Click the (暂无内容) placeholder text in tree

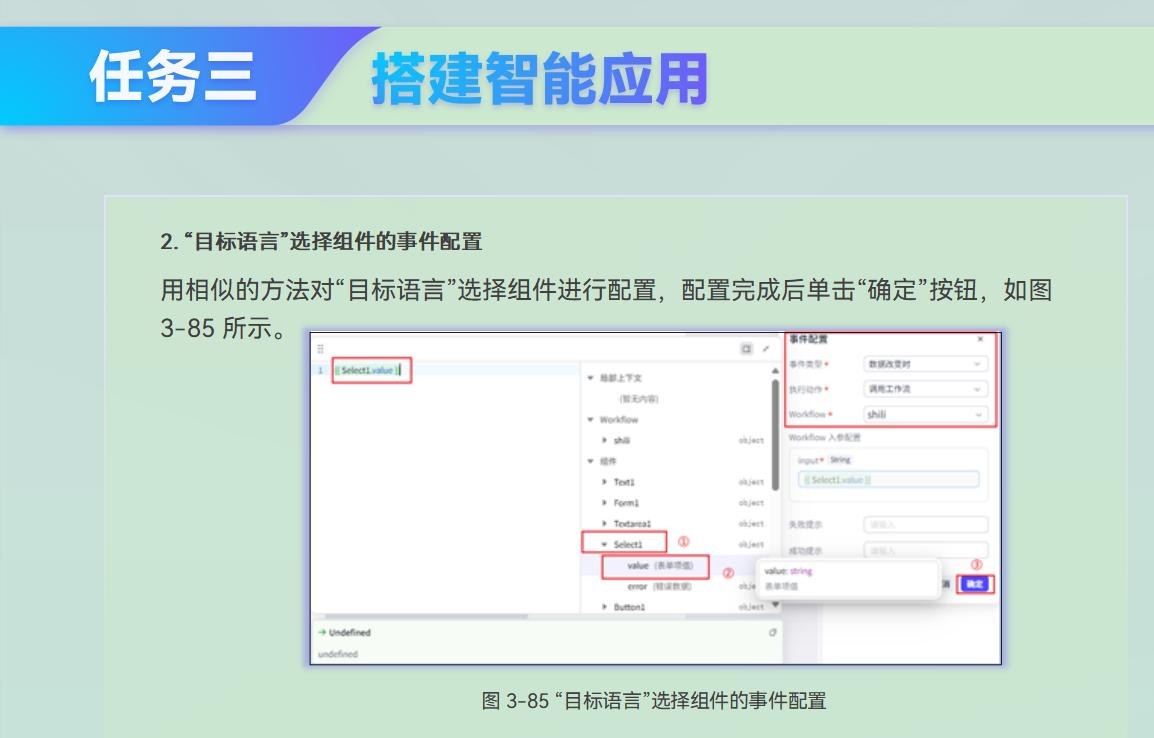638,399
